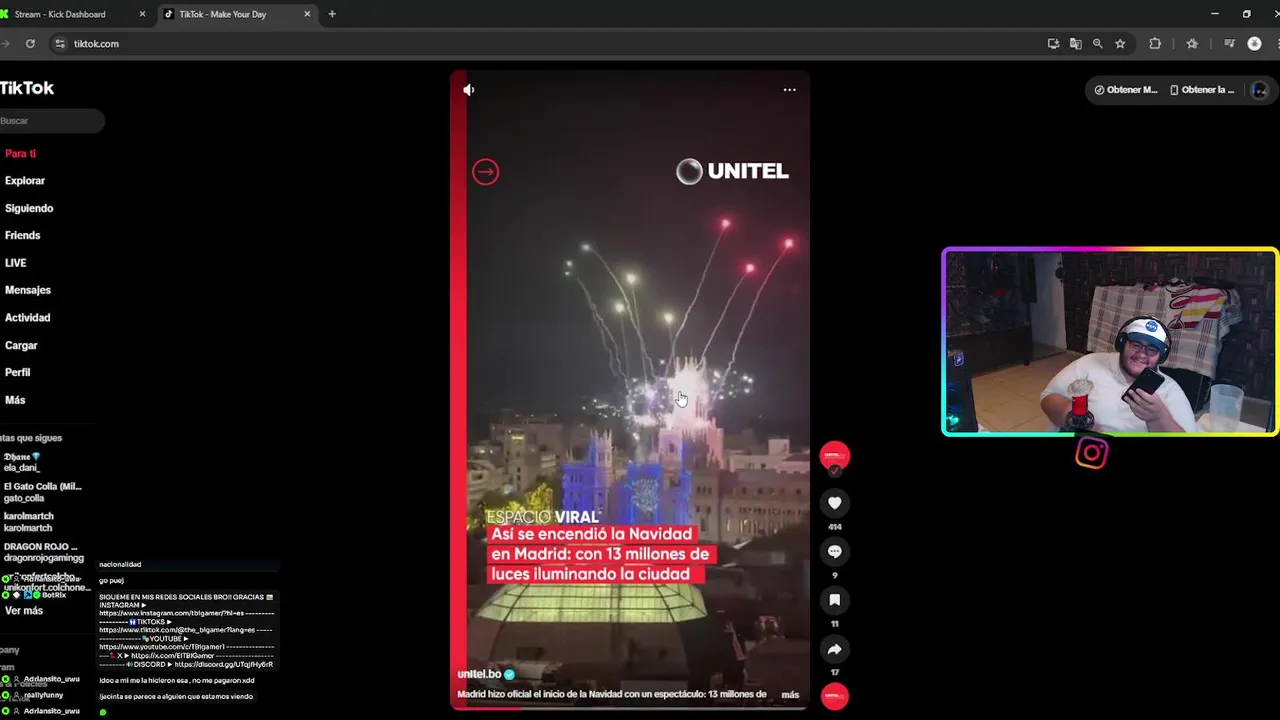Viewport: 1280px width, 720px height.
Task: Click the Instagram logo below webcam
Action: coord(1092,453)
